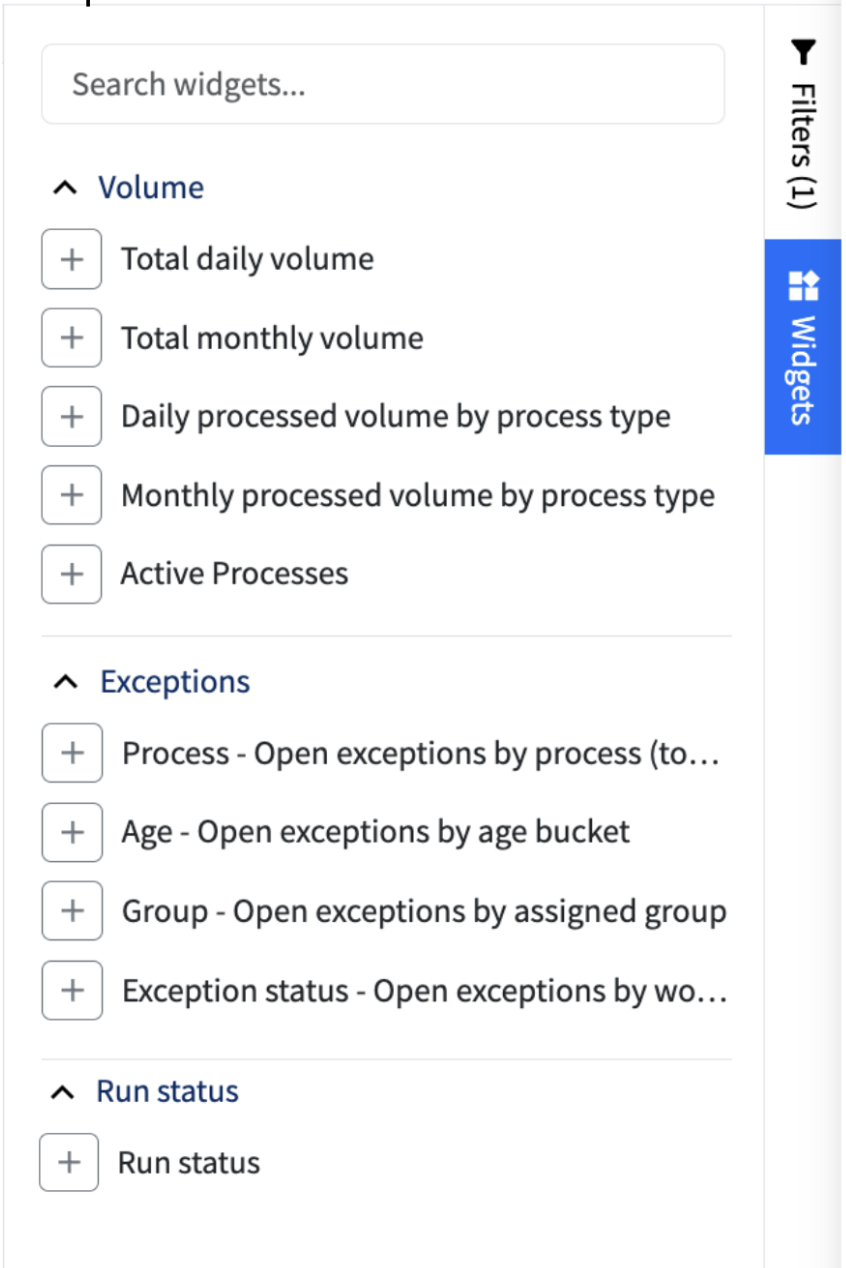
Task: Add Age - Open exceptions by age bucket
Action: click(x=72, y=832)
